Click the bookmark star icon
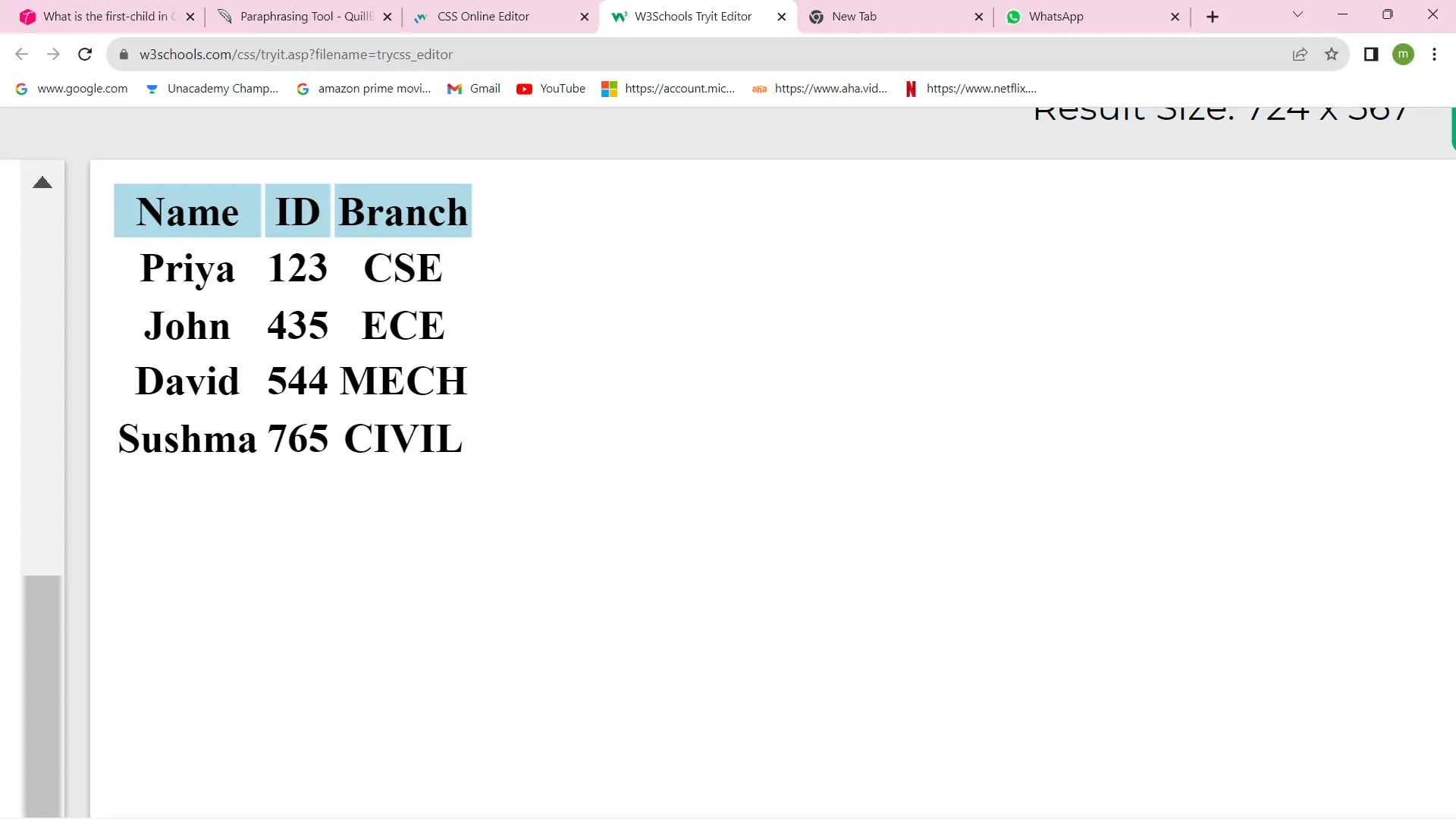 pyautogui.click(x=1333, y=54)
